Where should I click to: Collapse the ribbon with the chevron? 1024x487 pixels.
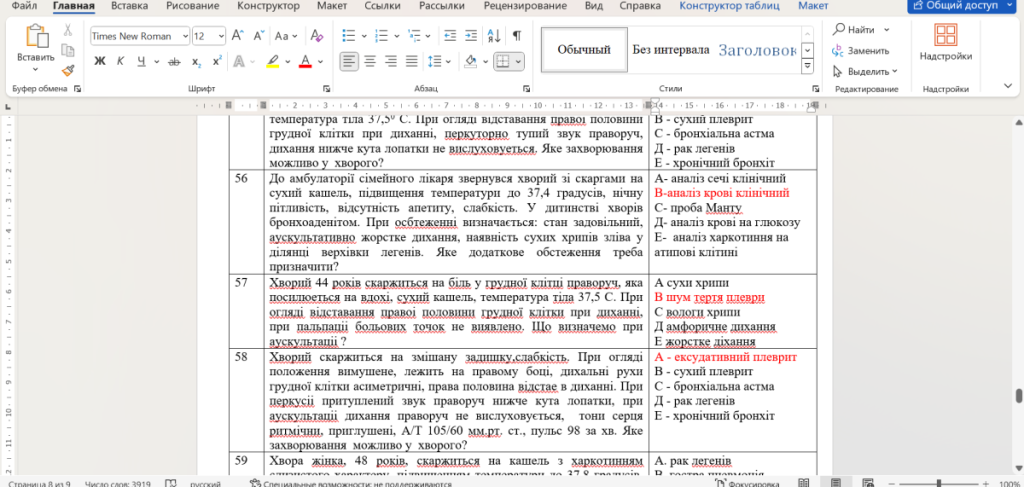(x=1008, y=86)
